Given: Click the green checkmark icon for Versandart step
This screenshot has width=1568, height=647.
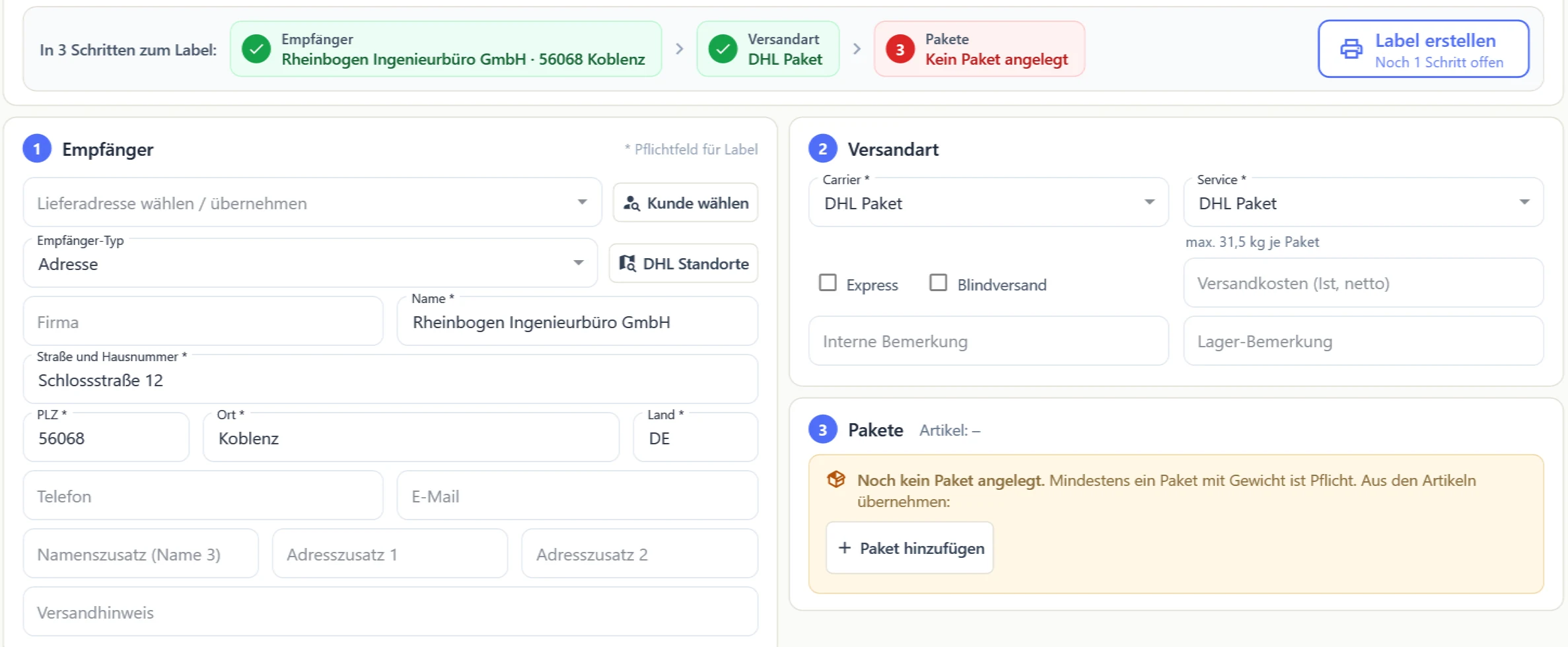Looking at the screenshot, I should (x=723, y=50).
